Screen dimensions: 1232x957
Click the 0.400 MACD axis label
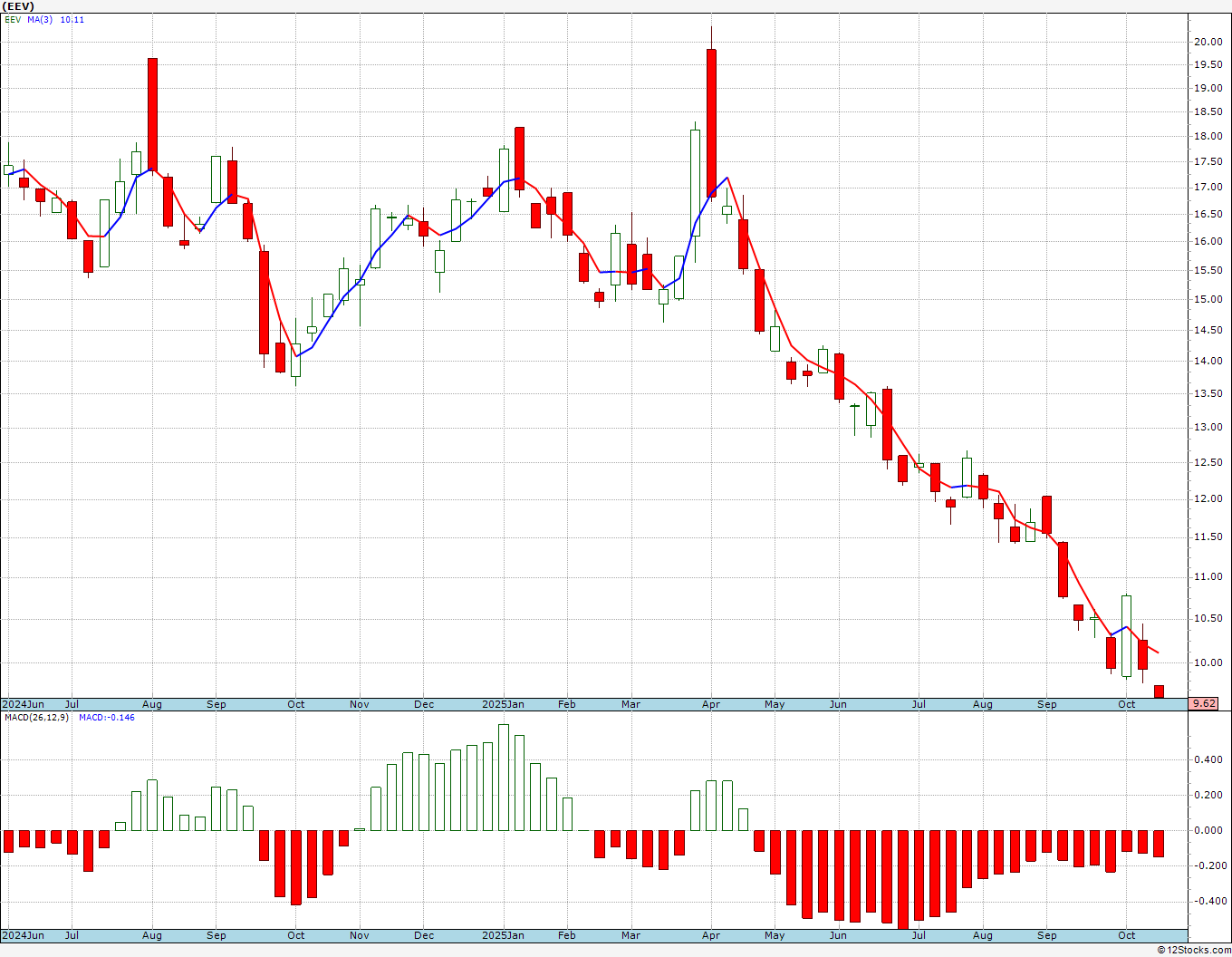click(1209, 759)
